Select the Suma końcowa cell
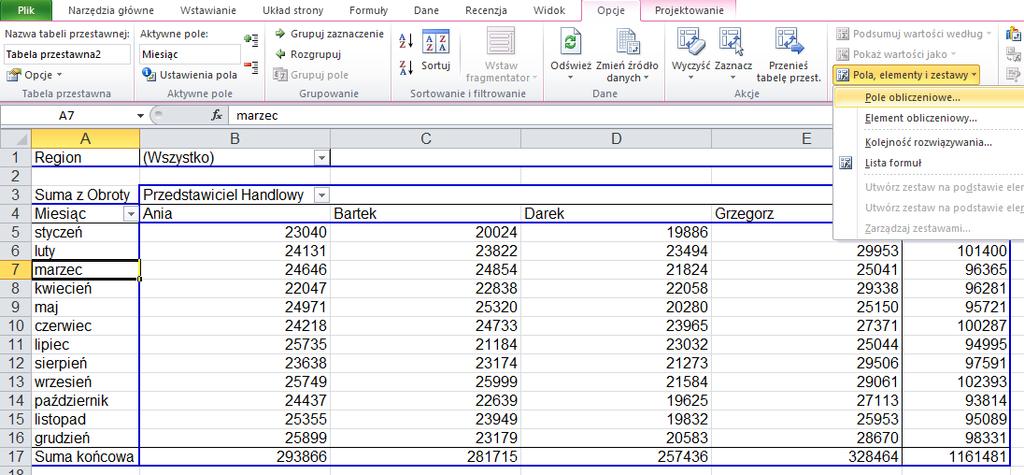This screenshot has width=1024, height=475. (x=86, y=457)
